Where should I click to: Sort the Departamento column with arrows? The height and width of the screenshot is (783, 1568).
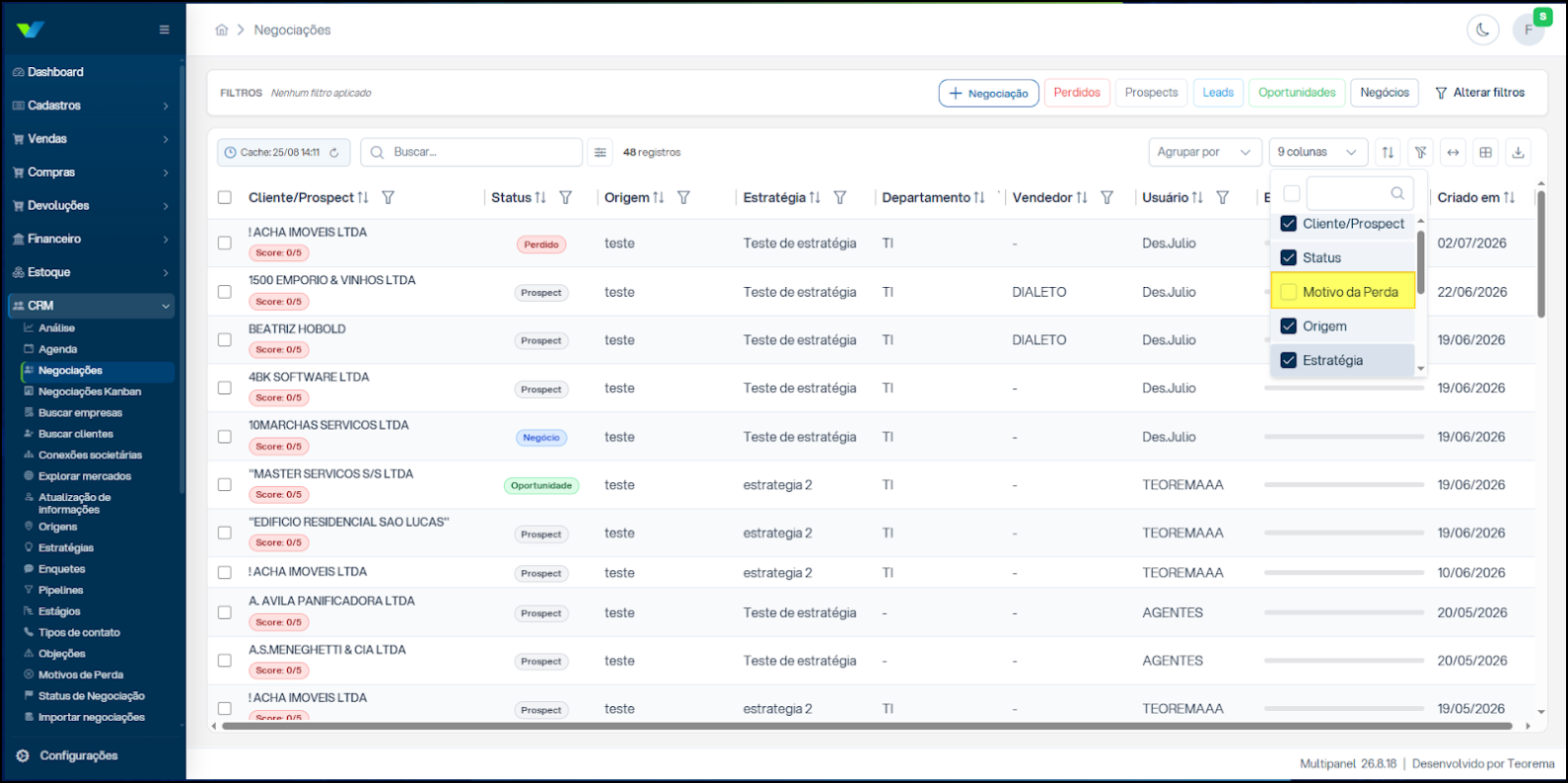[979, 197]
